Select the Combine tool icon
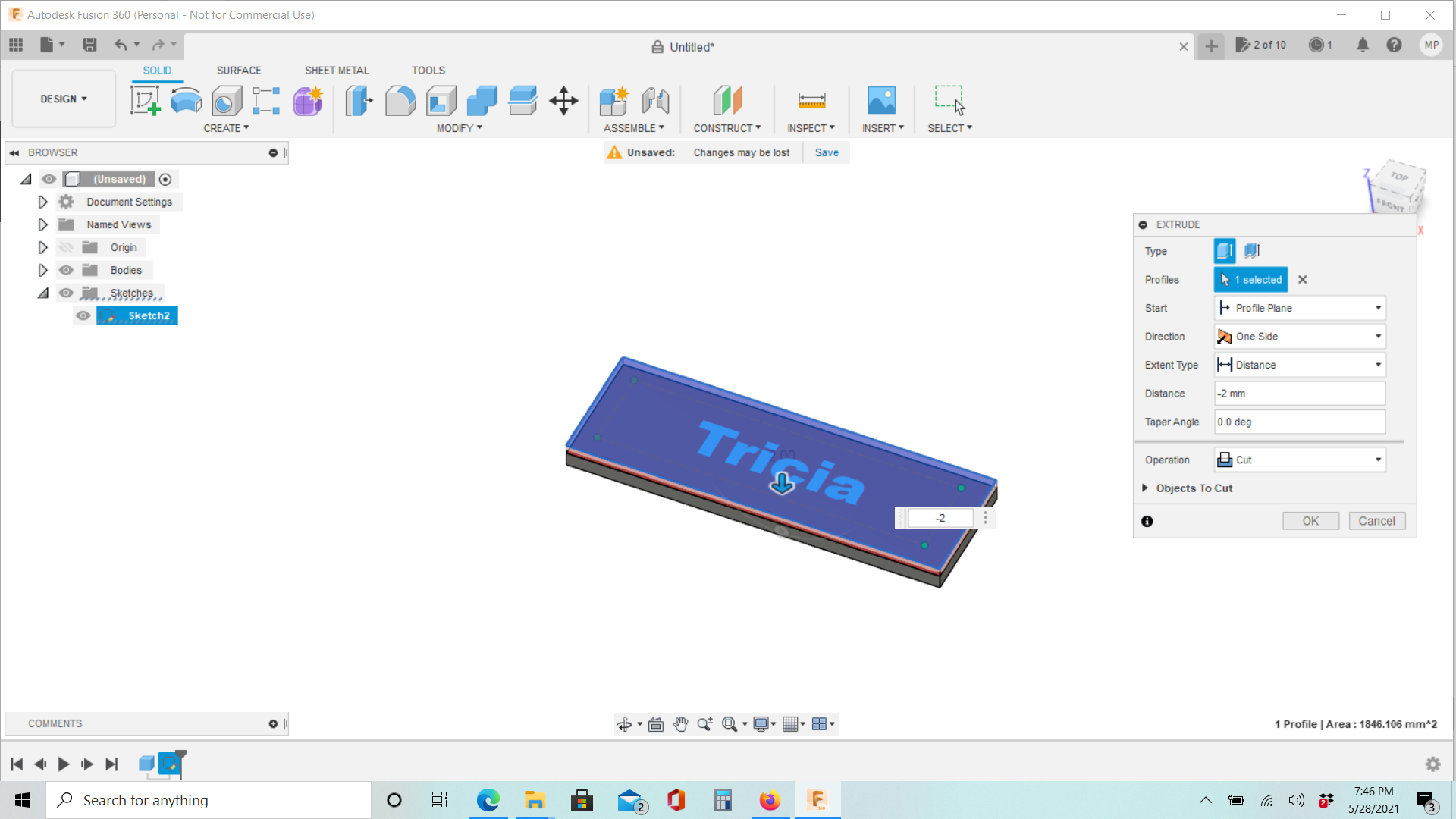The height and width of the screenshot is (819, 1456). coord(482,100)
